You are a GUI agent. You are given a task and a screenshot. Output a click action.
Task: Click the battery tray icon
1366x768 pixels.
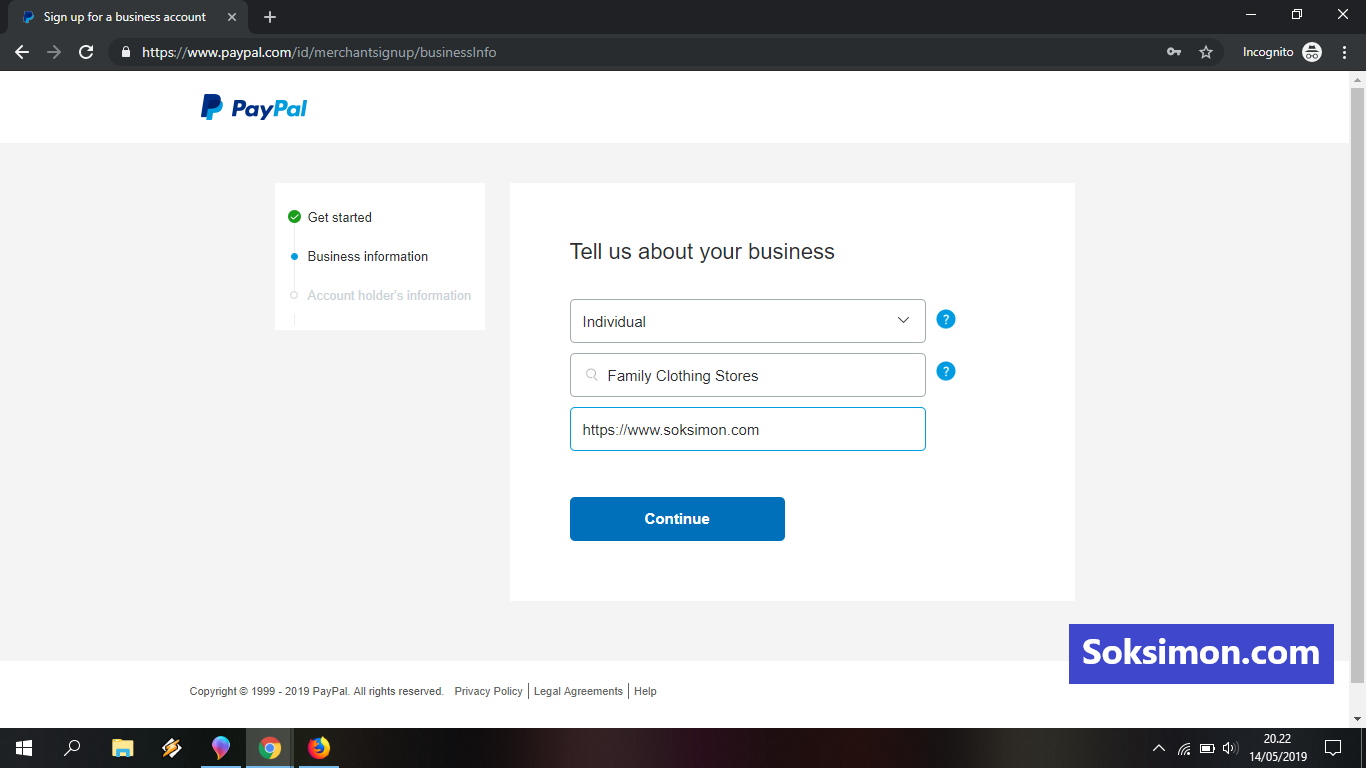coord(1207,748)
